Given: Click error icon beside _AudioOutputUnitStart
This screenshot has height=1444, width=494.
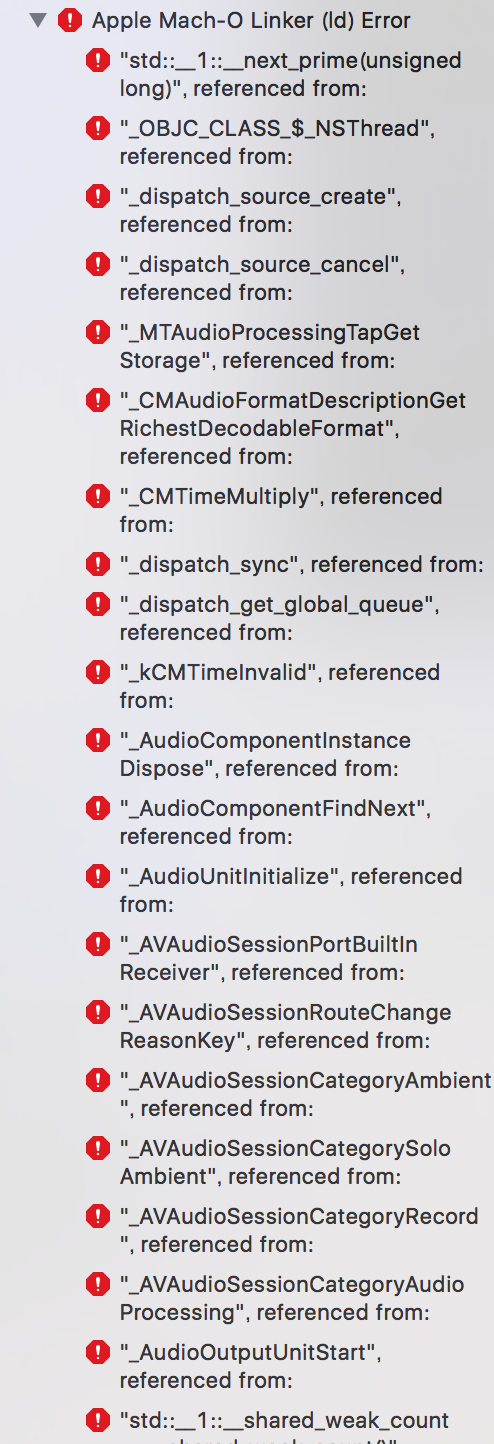Looking at the screenshot, I should [x=98, y=1352].
